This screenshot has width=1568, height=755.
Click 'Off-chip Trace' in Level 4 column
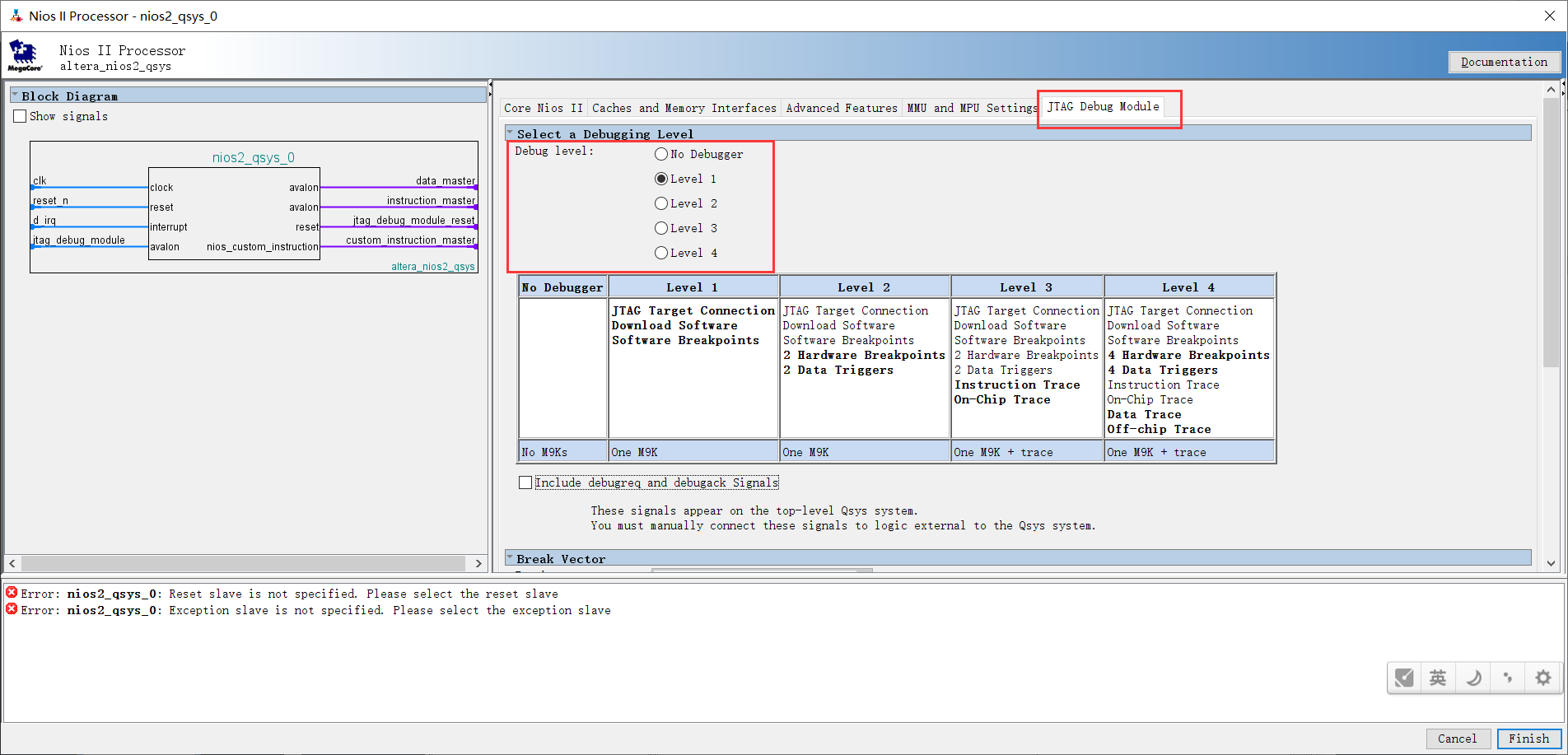tap(1159, 429)
